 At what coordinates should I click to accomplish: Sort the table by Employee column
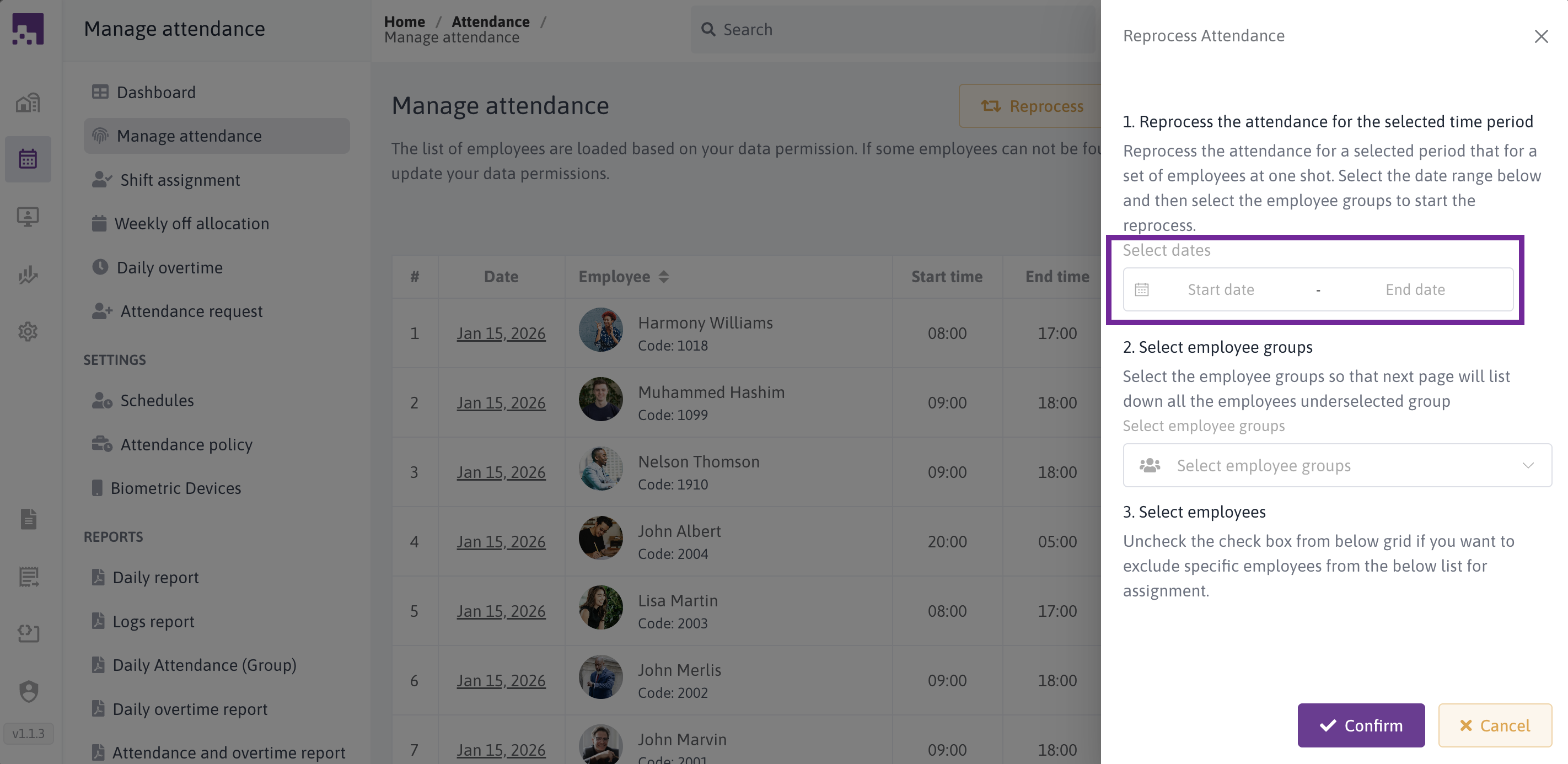tap(663, 277)
